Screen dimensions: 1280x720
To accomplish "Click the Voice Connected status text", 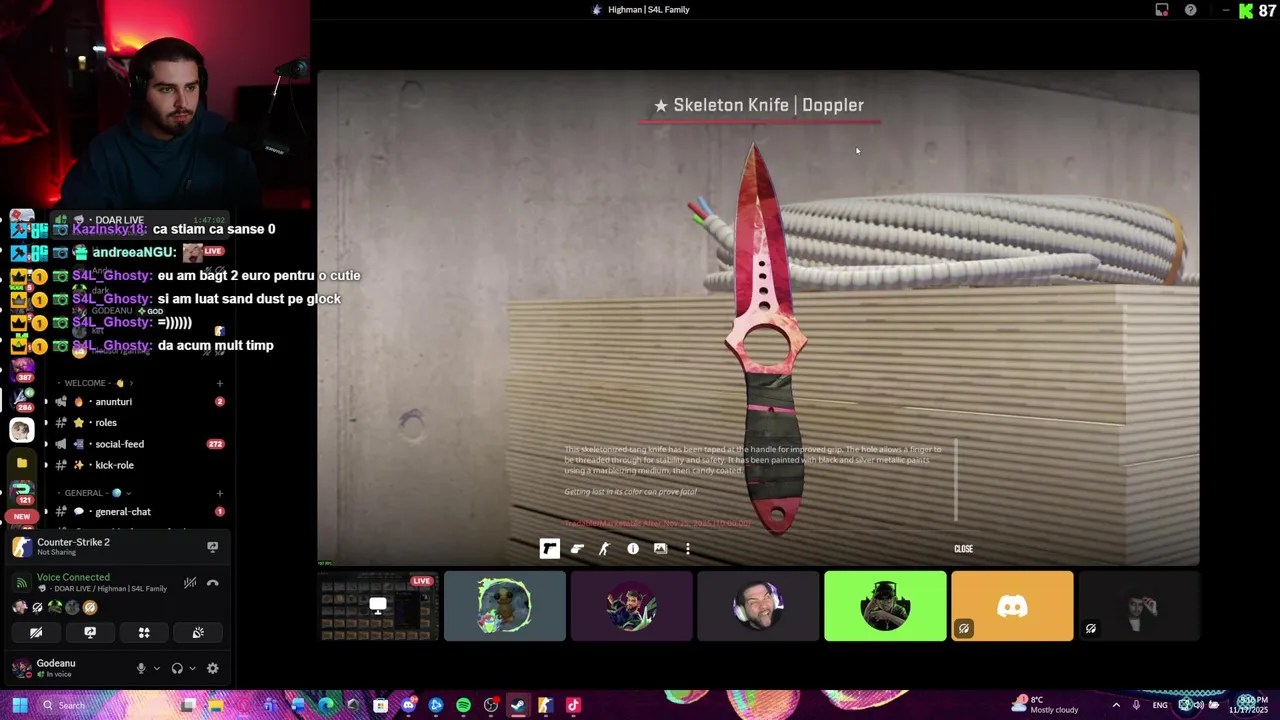I will (73, 577).
